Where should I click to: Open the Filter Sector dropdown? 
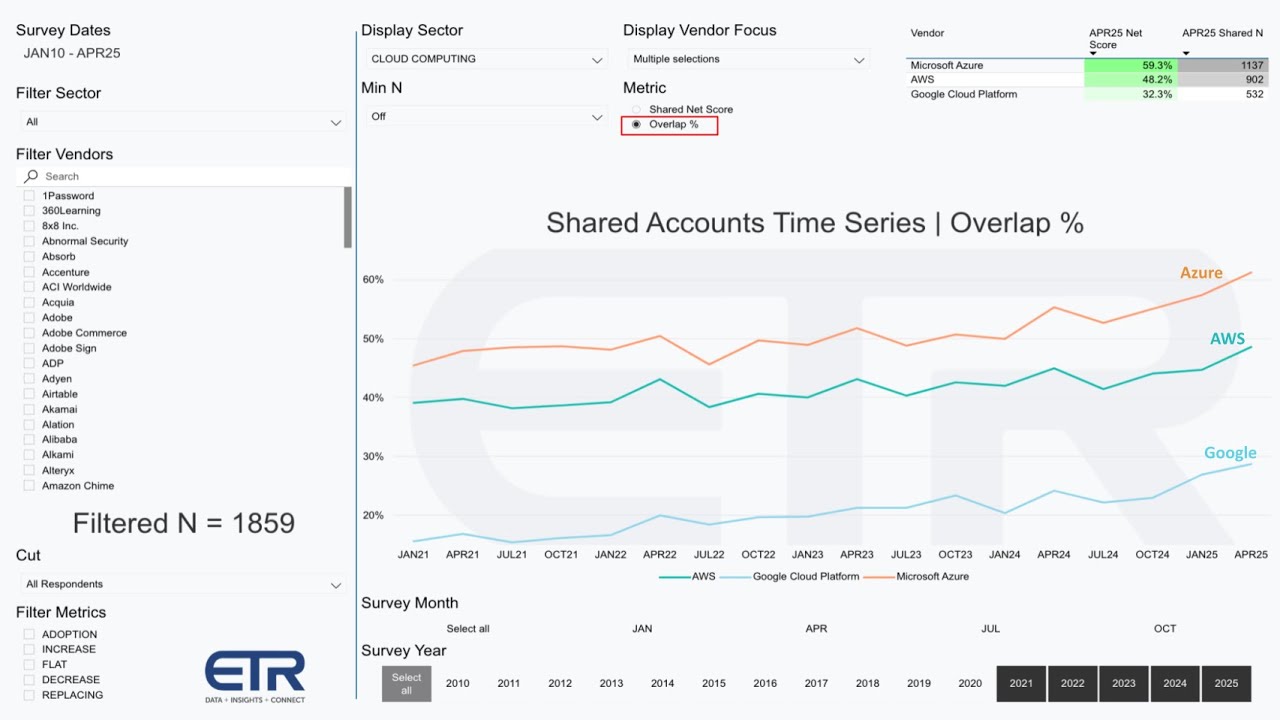click(x=184, y=122)
